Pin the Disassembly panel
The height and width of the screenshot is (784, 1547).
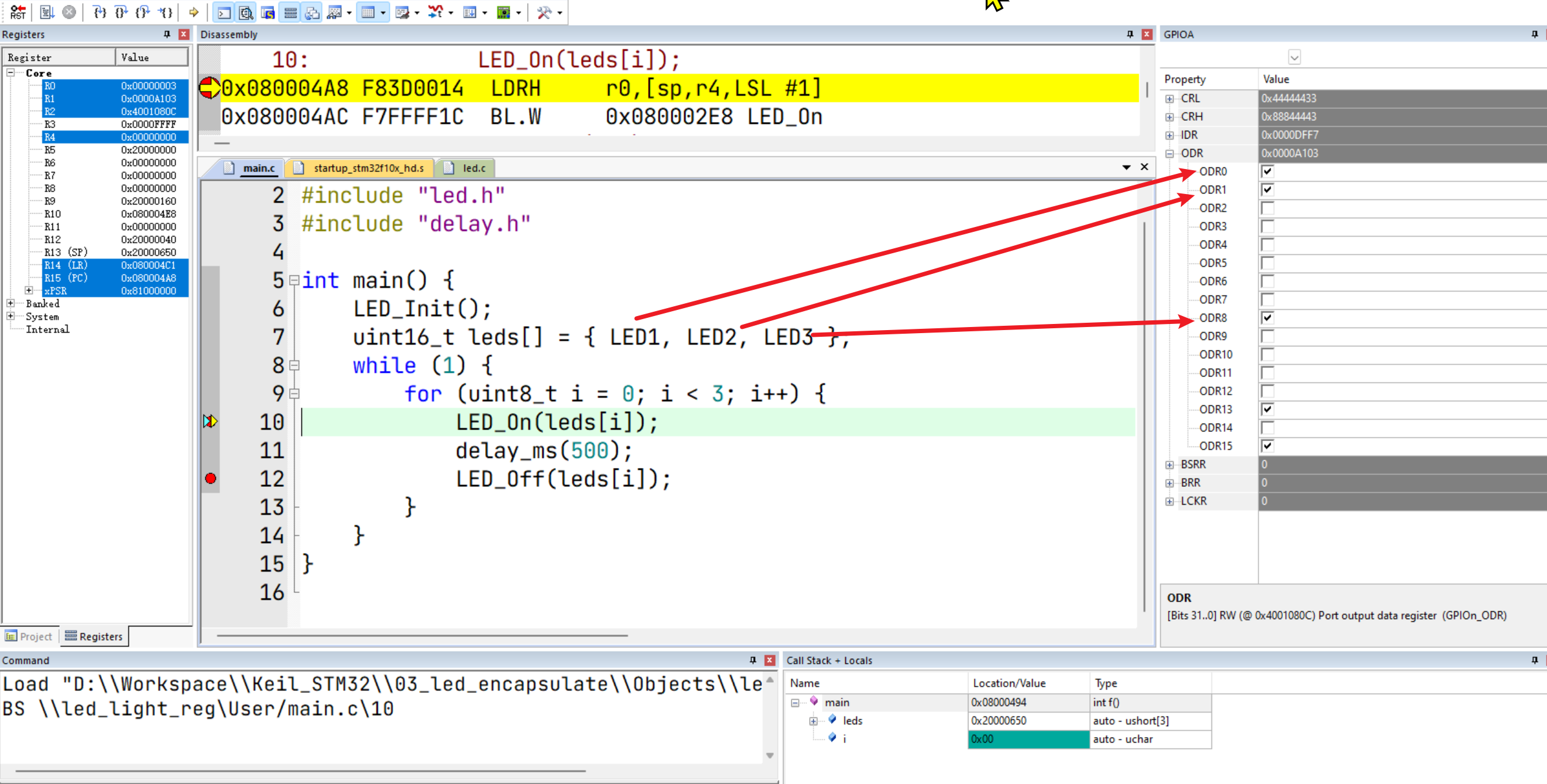tap(1130, 34)
